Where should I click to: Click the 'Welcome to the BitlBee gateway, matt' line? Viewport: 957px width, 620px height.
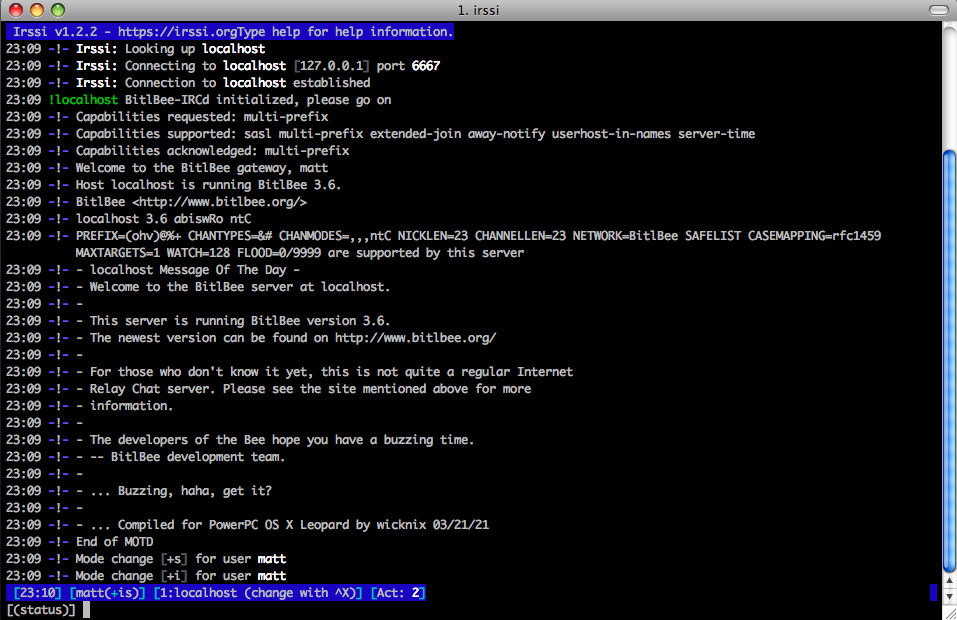click(167, 168)
